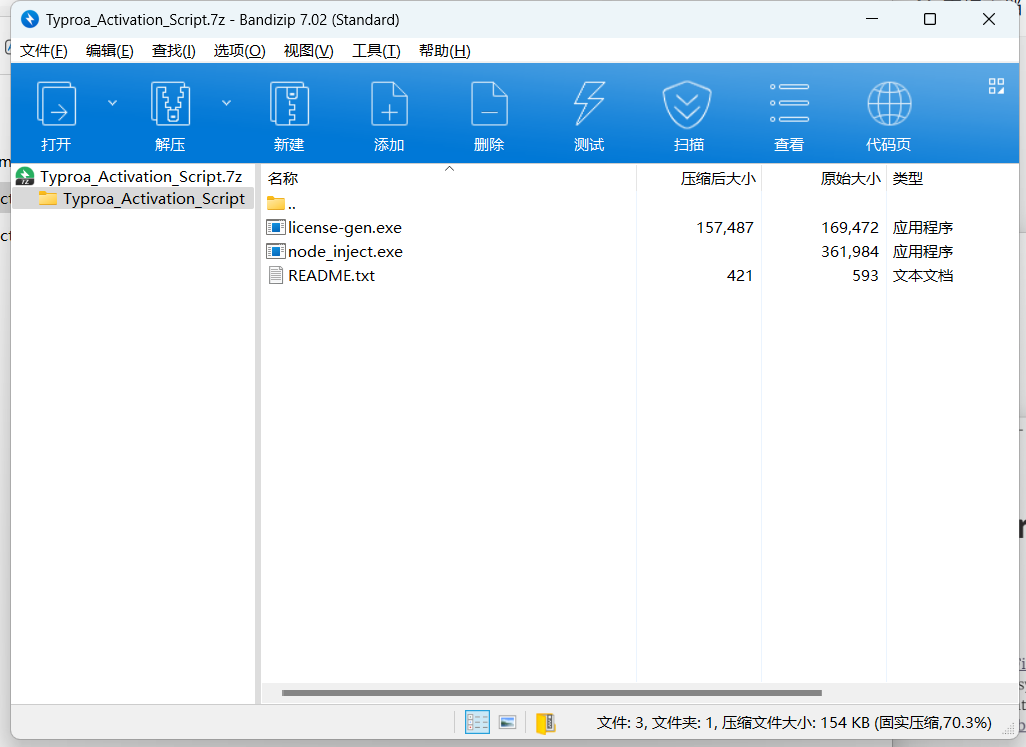
Task: Click the Scan (扫描) shield icon
Action: tap(687, 104)
